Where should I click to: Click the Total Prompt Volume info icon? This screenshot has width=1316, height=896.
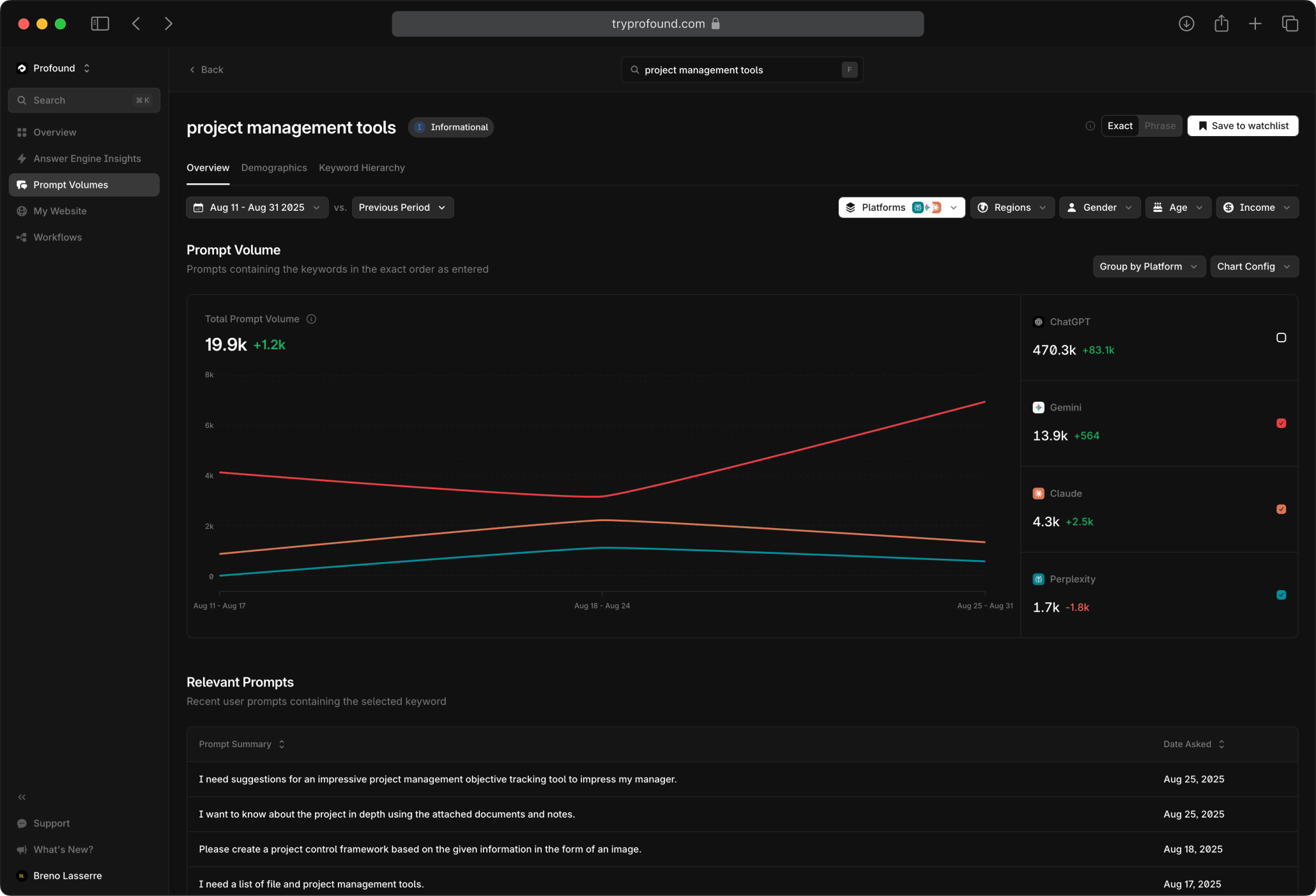311,319
